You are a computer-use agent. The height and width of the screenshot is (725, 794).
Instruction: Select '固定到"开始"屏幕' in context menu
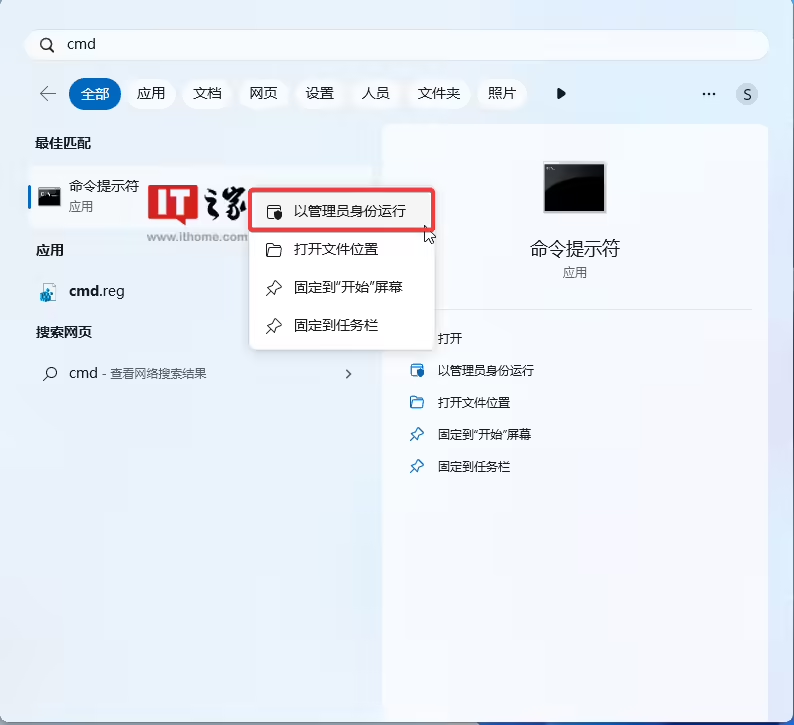point(348,287)
